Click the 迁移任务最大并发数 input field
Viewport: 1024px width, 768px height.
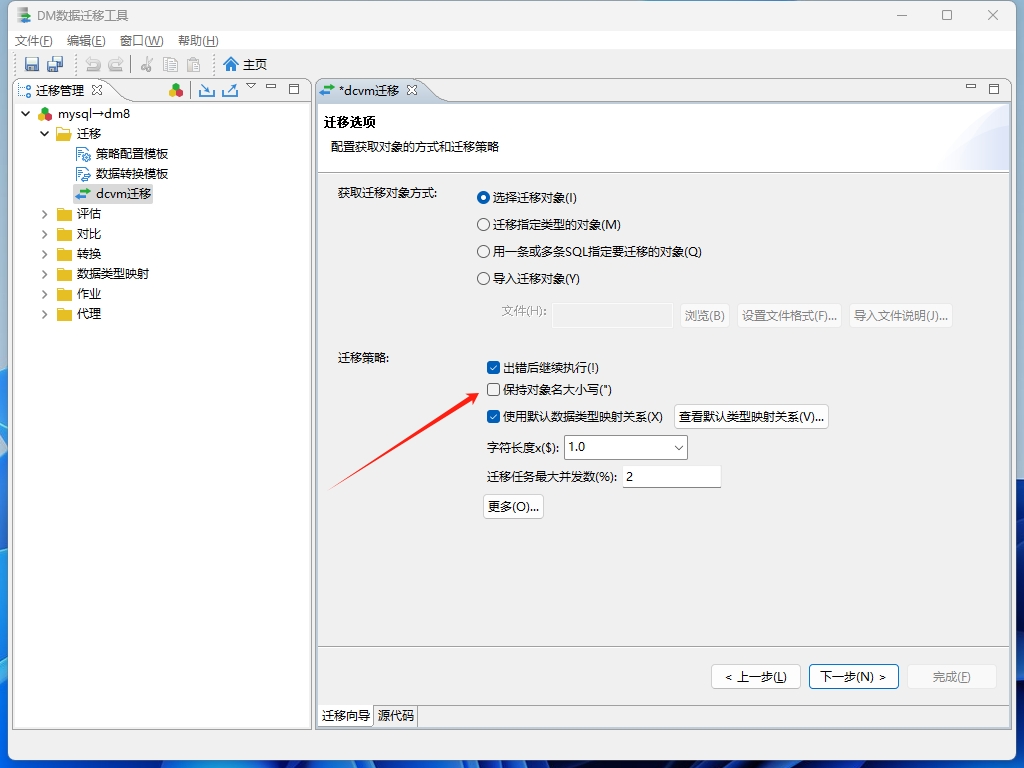pyautogui.click(x=671, y=477)
